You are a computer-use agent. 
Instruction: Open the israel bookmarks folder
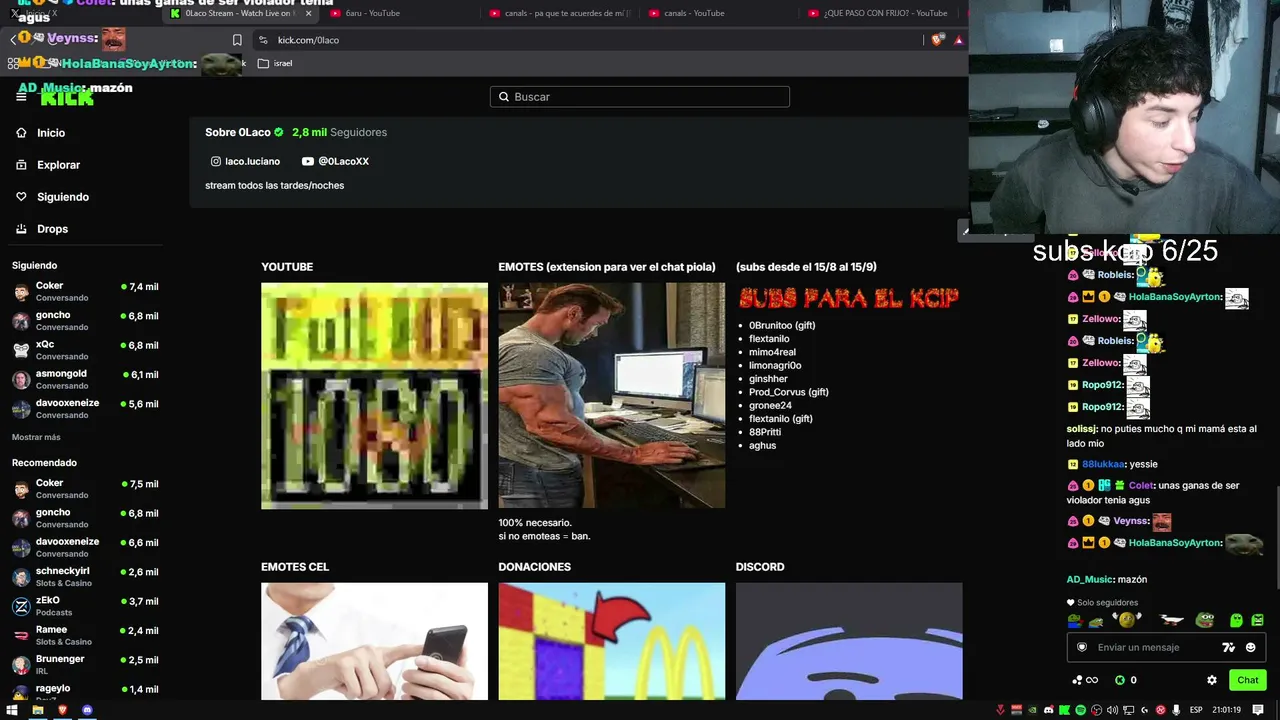(275, 63)
